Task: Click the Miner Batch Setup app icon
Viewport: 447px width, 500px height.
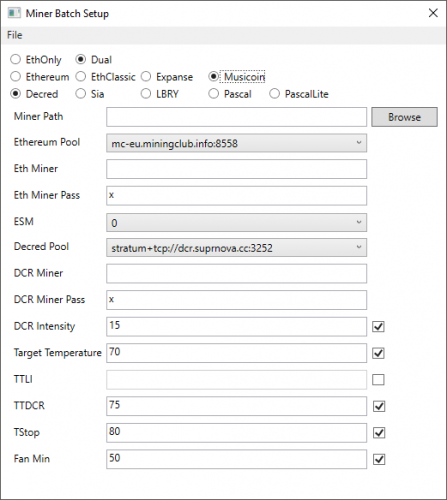Action: tap(14, 13)
